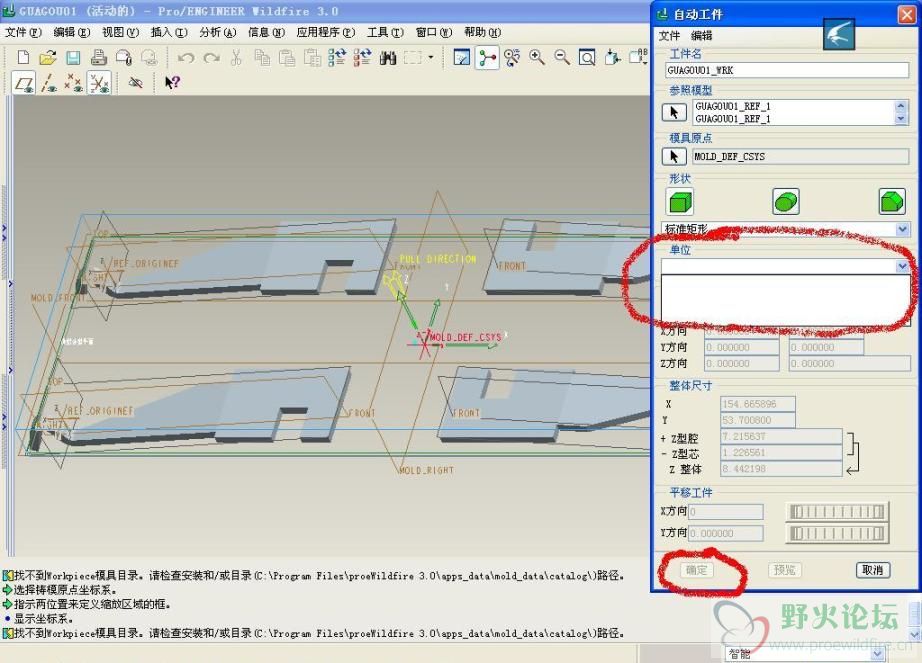Select the dashed selection box tool
Image resolution: width=922 pixels, height=663 pixels.
[413, 58]
